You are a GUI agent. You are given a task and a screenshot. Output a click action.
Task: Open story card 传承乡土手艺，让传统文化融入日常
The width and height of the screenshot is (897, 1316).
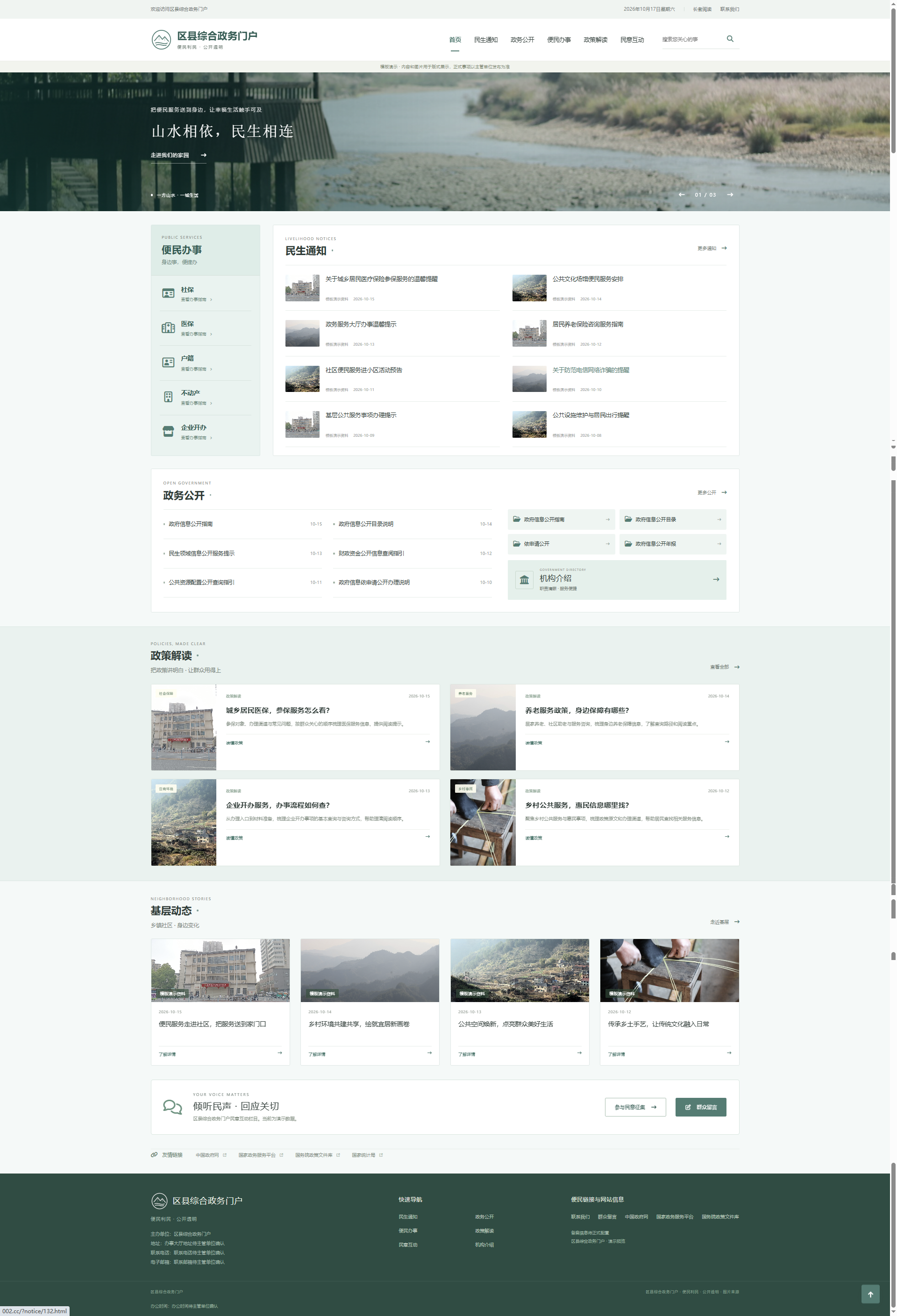(669, 1002)
